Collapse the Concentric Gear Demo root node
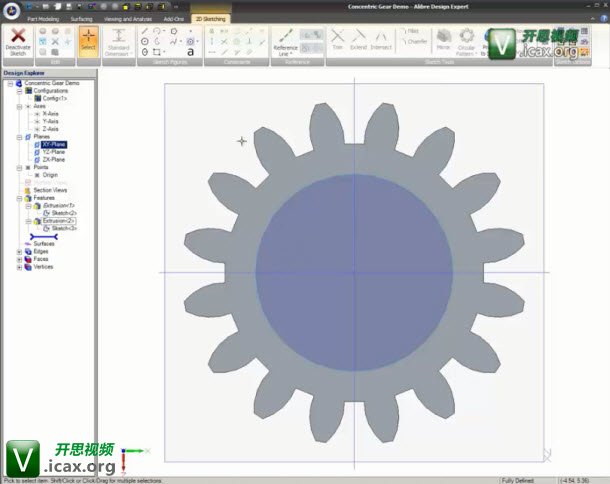This screenshot has width=610, height=484. click(11, 83)
